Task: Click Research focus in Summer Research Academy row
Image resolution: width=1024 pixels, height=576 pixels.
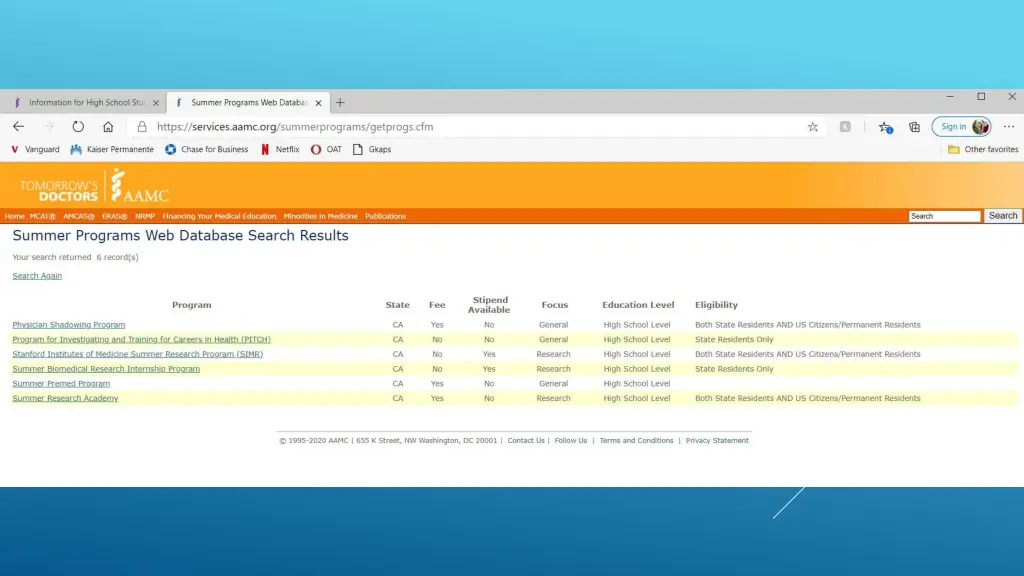Action: (x=553, y=398)
